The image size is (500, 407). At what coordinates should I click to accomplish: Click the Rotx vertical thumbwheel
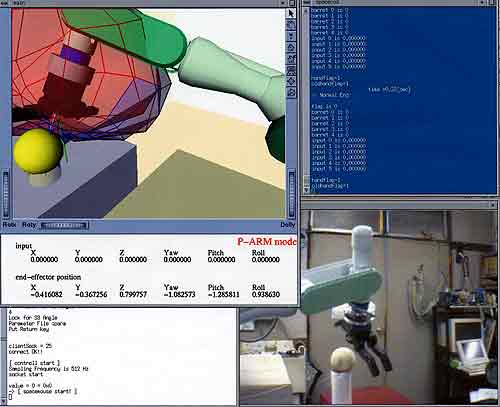point(6,194)
